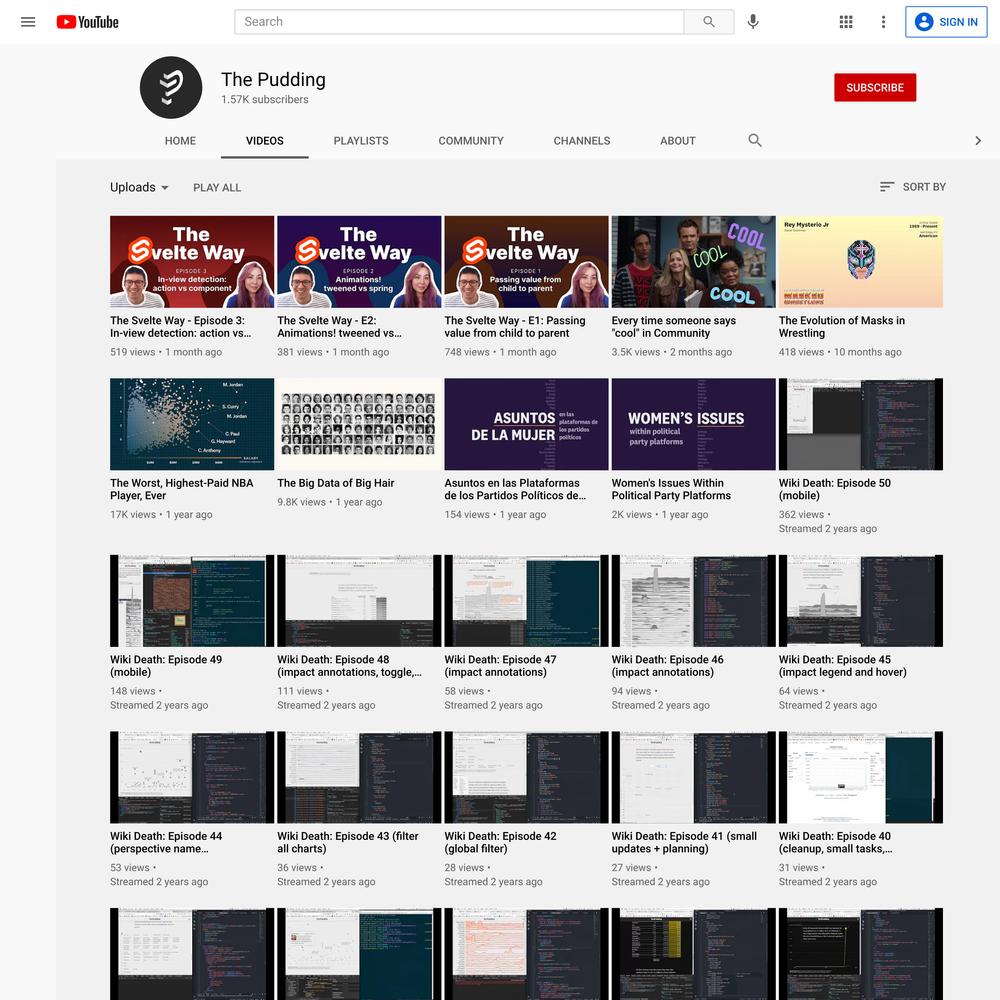The width and height of the screenshot is (1000, 1000).
Task: Click title "The Worst, Highest-Paid NBA Player, Ever"
Action: pyautogui.click(x=182, y=489)
